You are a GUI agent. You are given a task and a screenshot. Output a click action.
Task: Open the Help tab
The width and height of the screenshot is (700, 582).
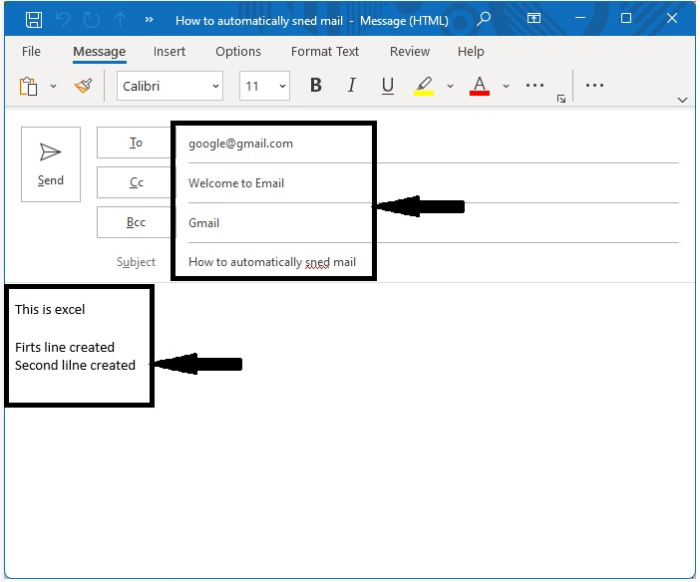tap(471, 52)
